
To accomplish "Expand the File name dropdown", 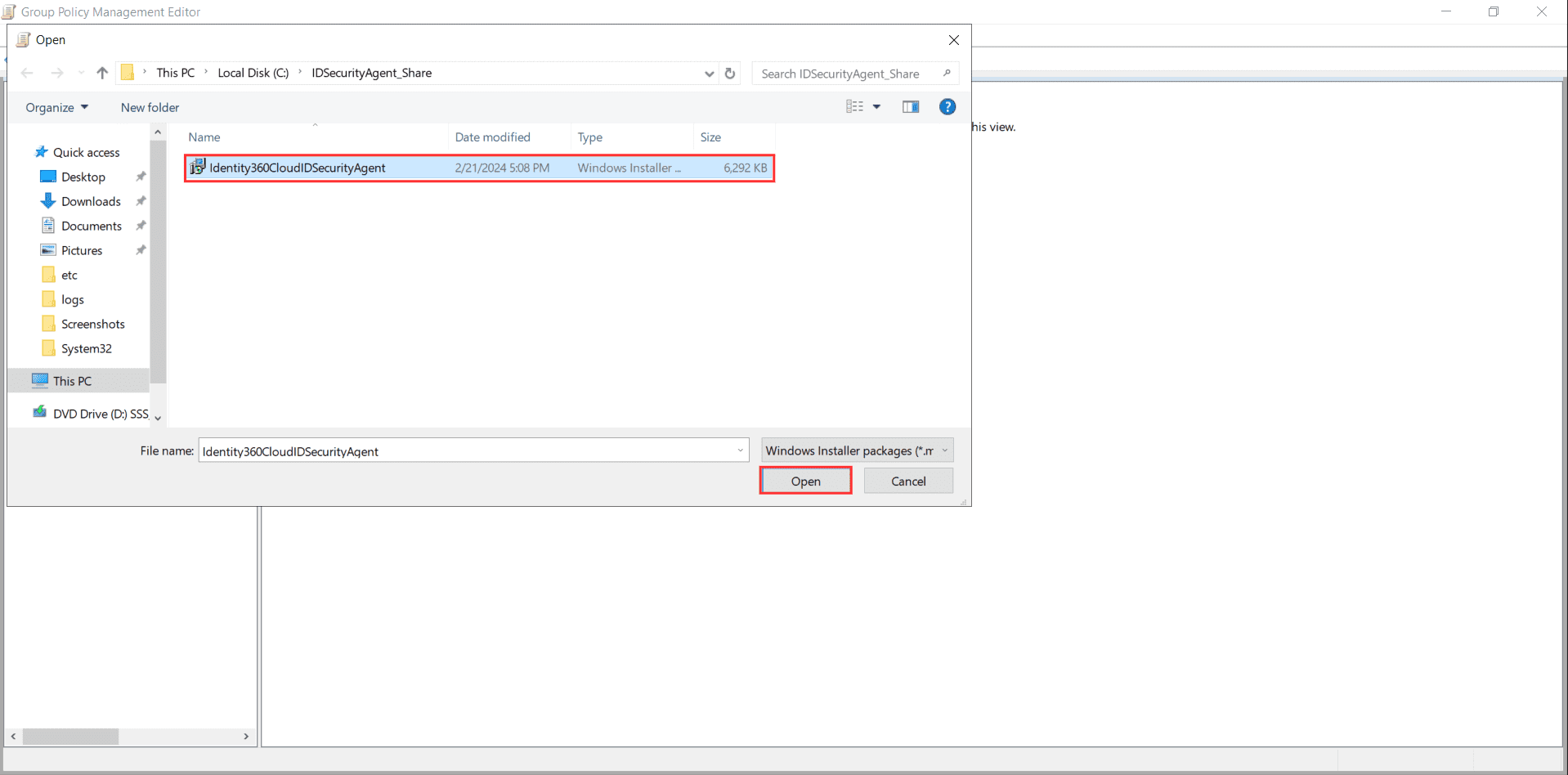I will click(x=741, y=450).
